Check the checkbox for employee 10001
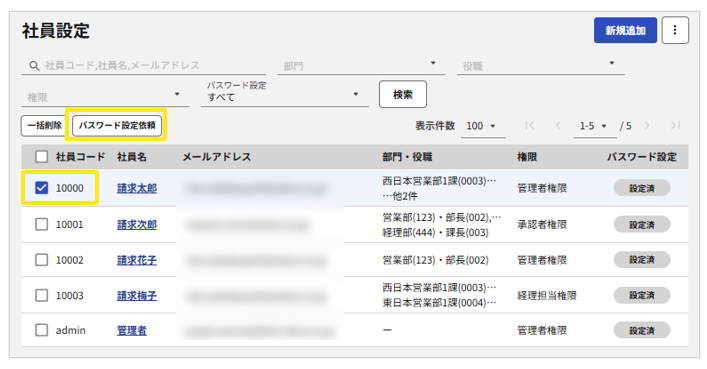This screenshot has width=707, height=369. (41, 224)
